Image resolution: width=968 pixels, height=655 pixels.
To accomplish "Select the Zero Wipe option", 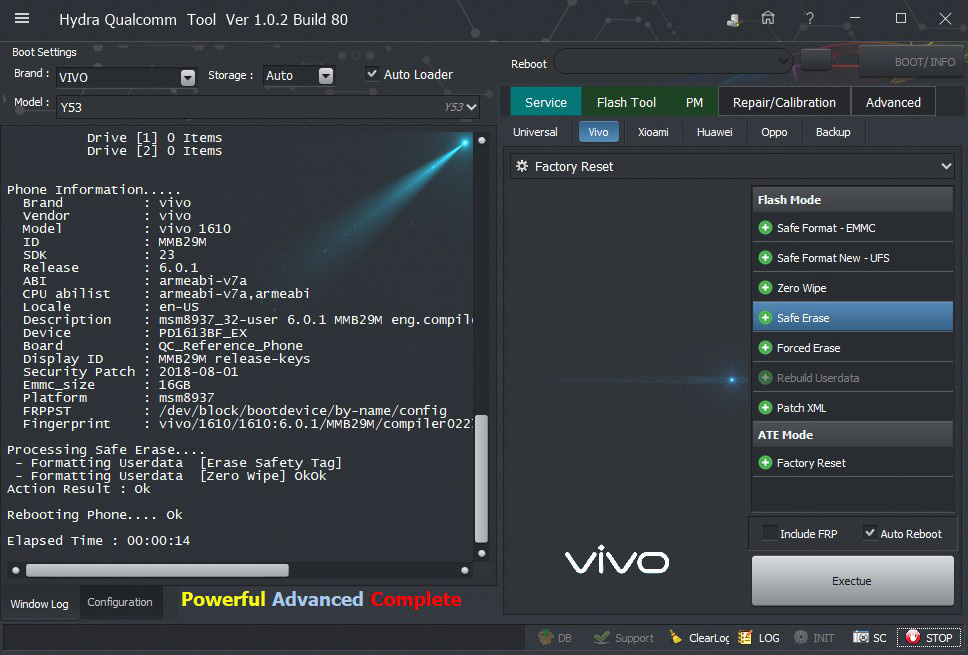I will [x=853, y=288].
